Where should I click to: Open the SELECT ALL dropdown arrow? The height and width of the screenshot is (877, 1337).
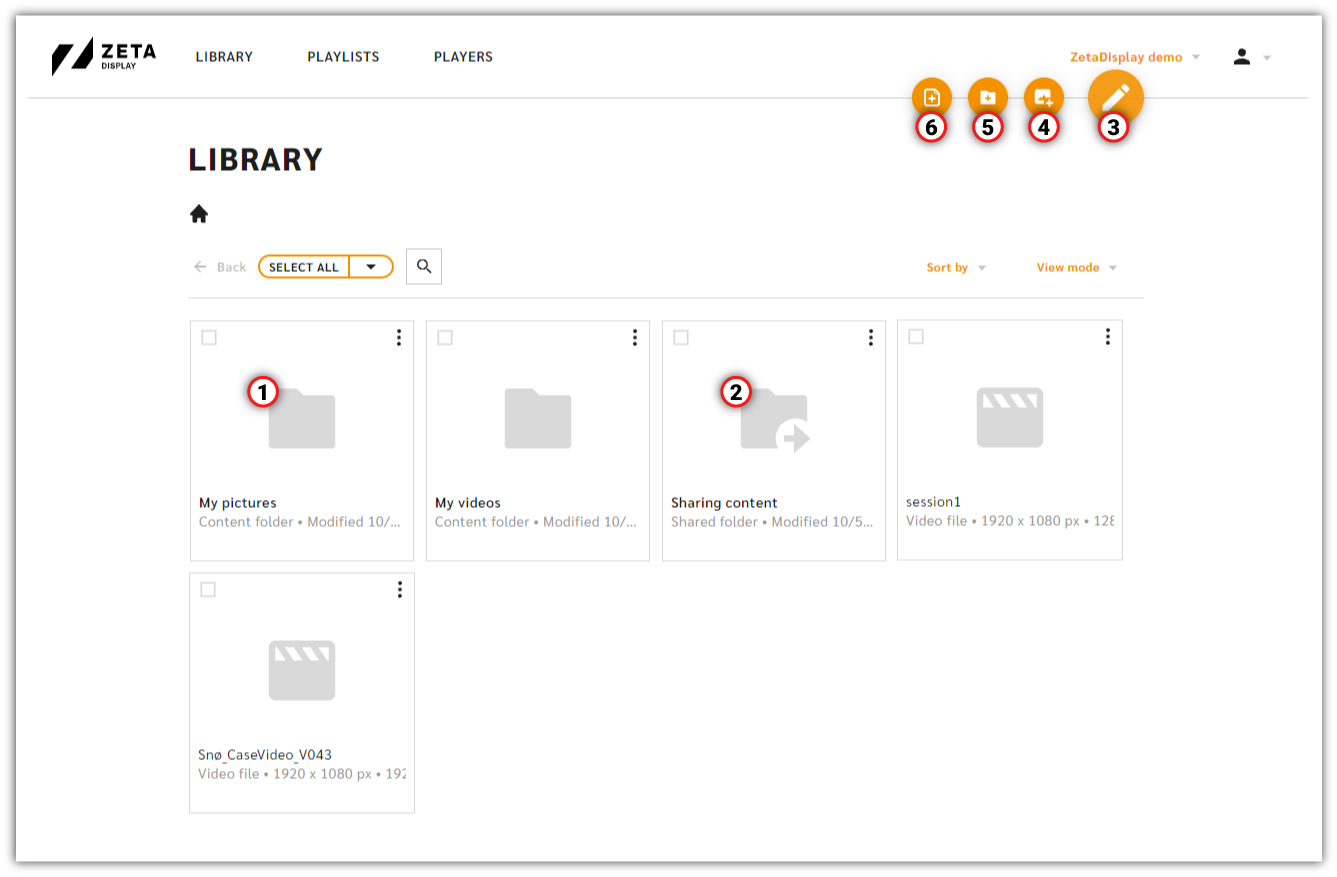371,266
